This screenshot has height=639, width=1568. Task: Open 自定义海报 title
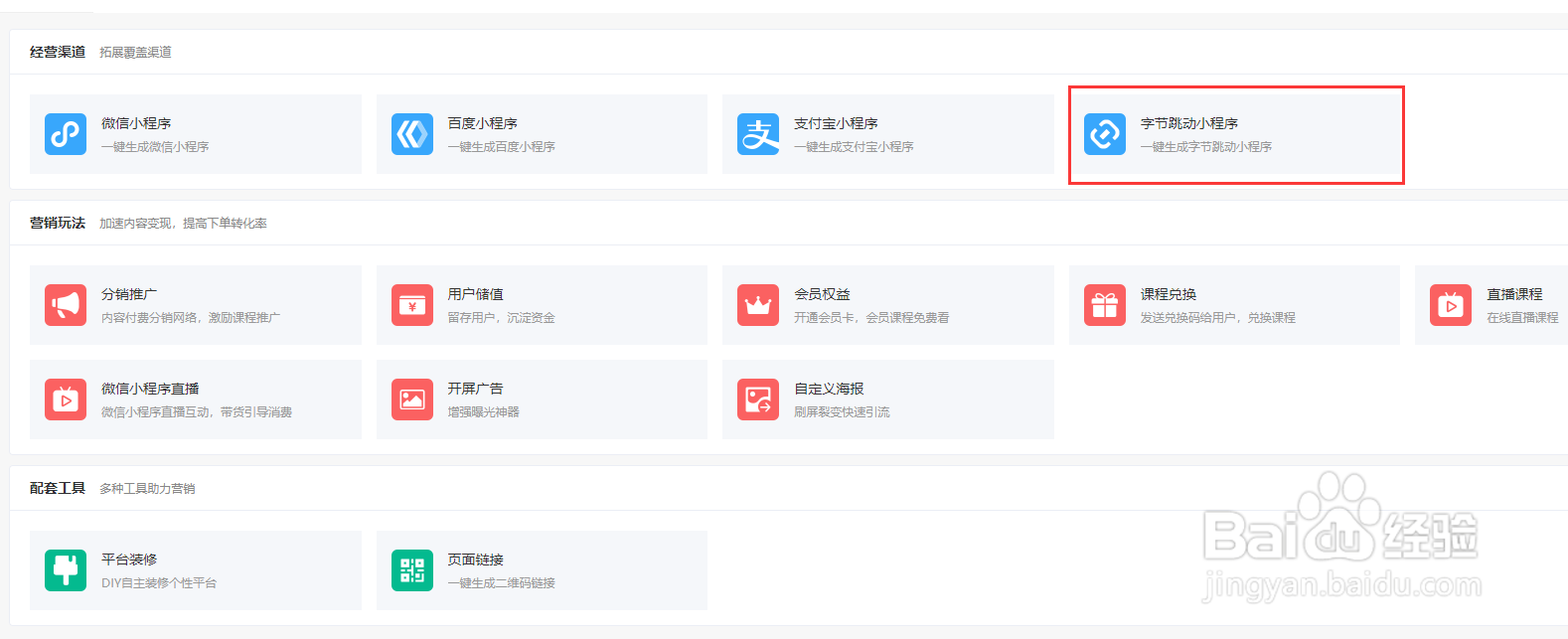click(829, 389)
